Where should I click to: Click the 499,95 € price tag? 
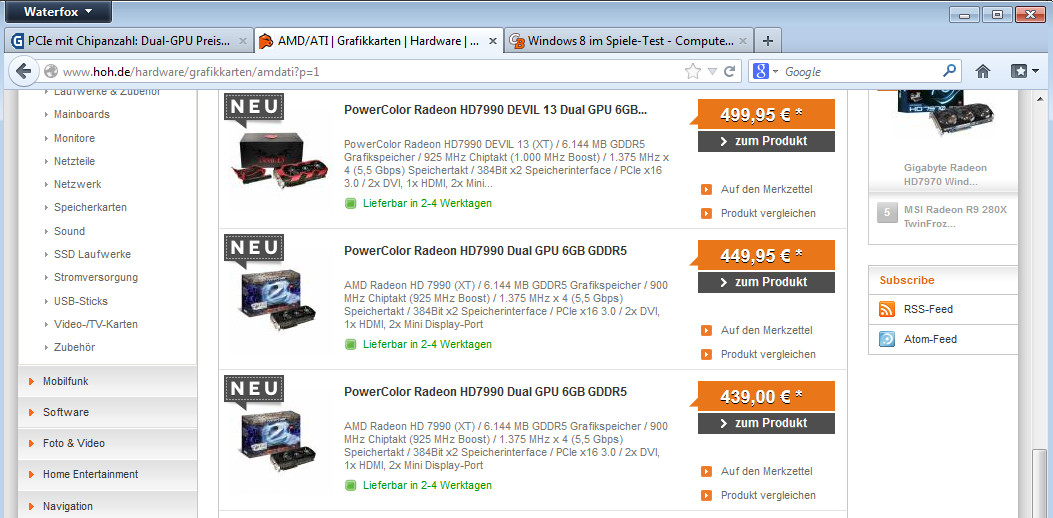pyautogui.click(x=766, y=114)
